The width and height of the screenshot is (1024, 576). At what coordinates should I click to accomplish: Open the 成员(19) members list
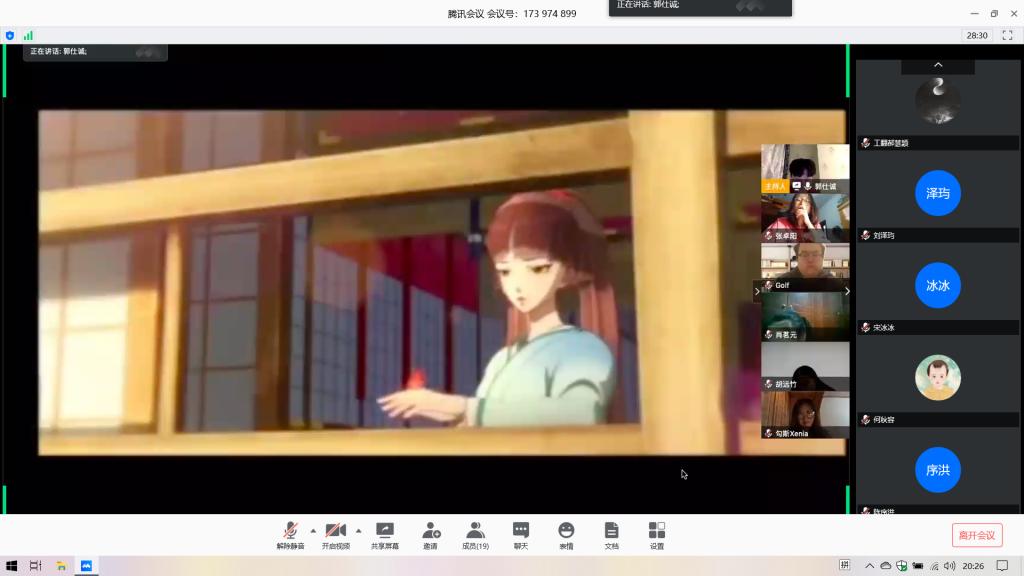(x=475, y=536)
